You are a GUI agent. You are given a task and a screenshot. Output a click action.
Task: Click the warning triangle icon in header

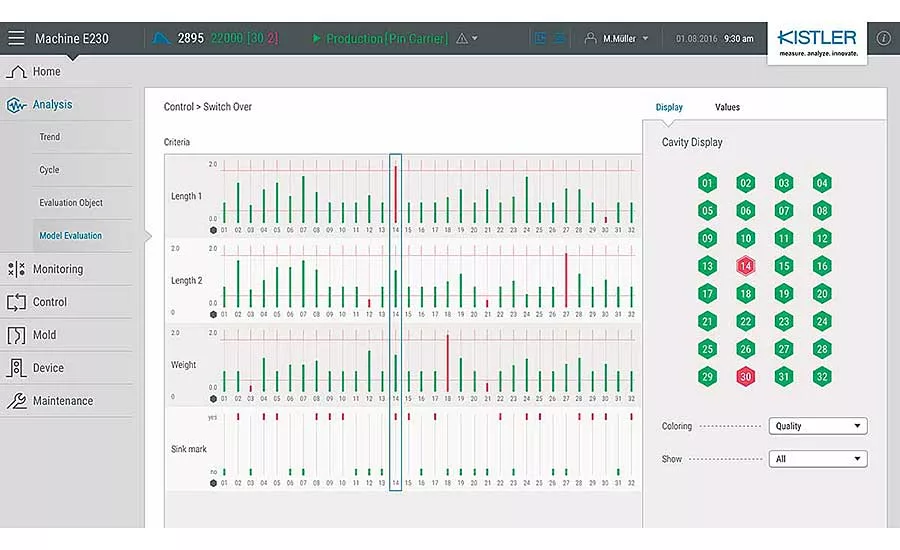[x=462, y=38]
